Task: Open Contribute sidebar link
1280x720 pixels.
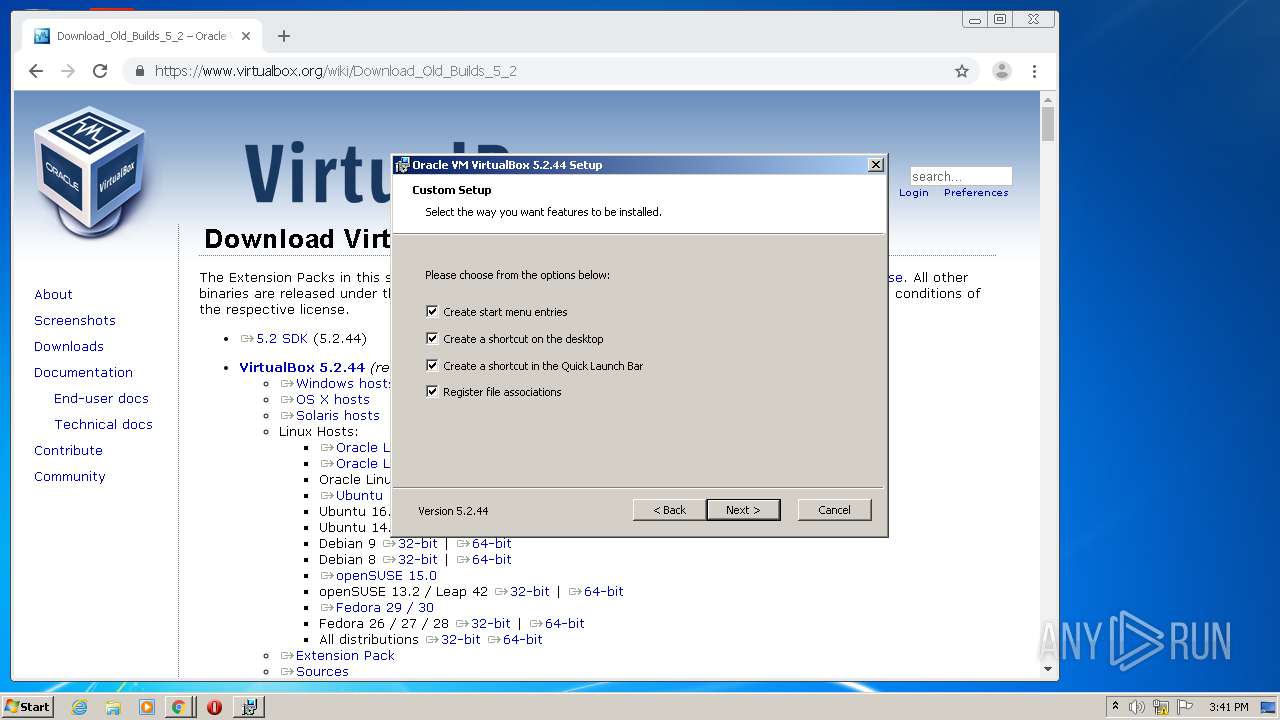Action: [x=68, y=451]
